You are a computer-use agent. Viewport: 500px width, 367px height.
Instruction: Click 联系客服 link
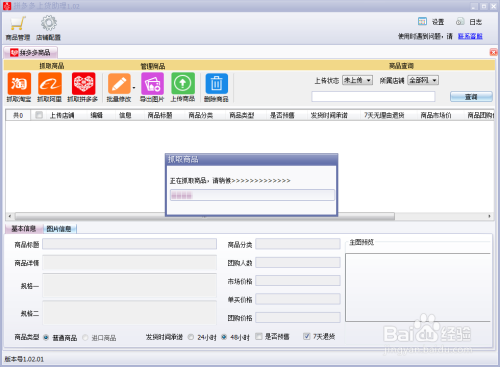point(470,36)
